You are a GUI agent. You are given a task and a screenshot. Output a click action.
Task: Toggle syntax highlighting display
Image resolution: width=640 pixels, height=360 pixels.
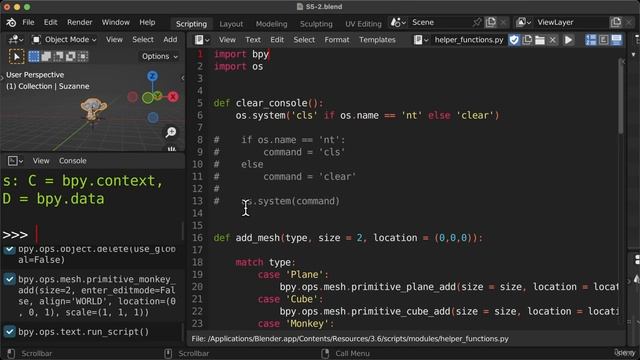click(616, 40)
